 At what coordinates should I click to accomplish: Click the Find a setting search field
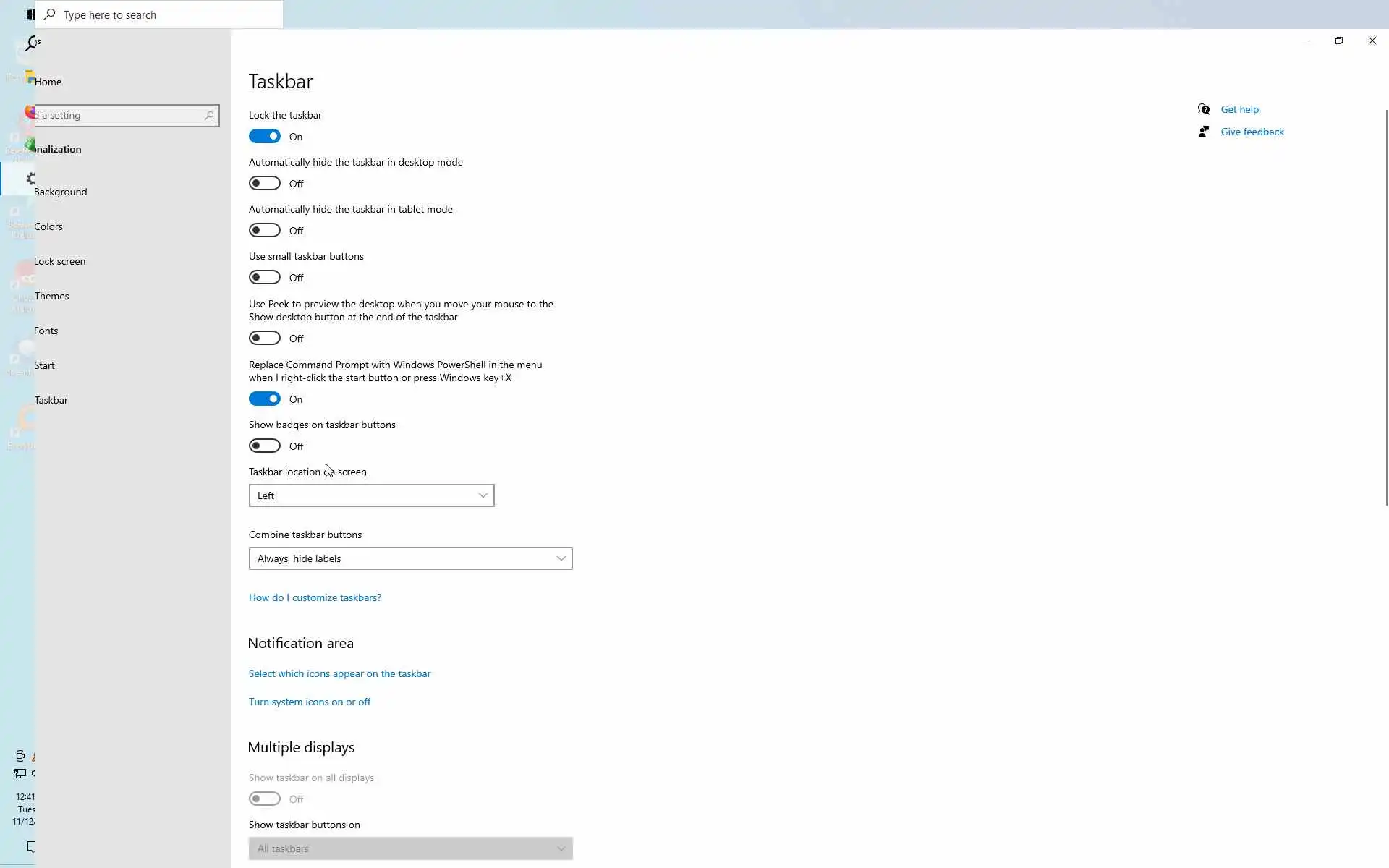click(119, 115)
